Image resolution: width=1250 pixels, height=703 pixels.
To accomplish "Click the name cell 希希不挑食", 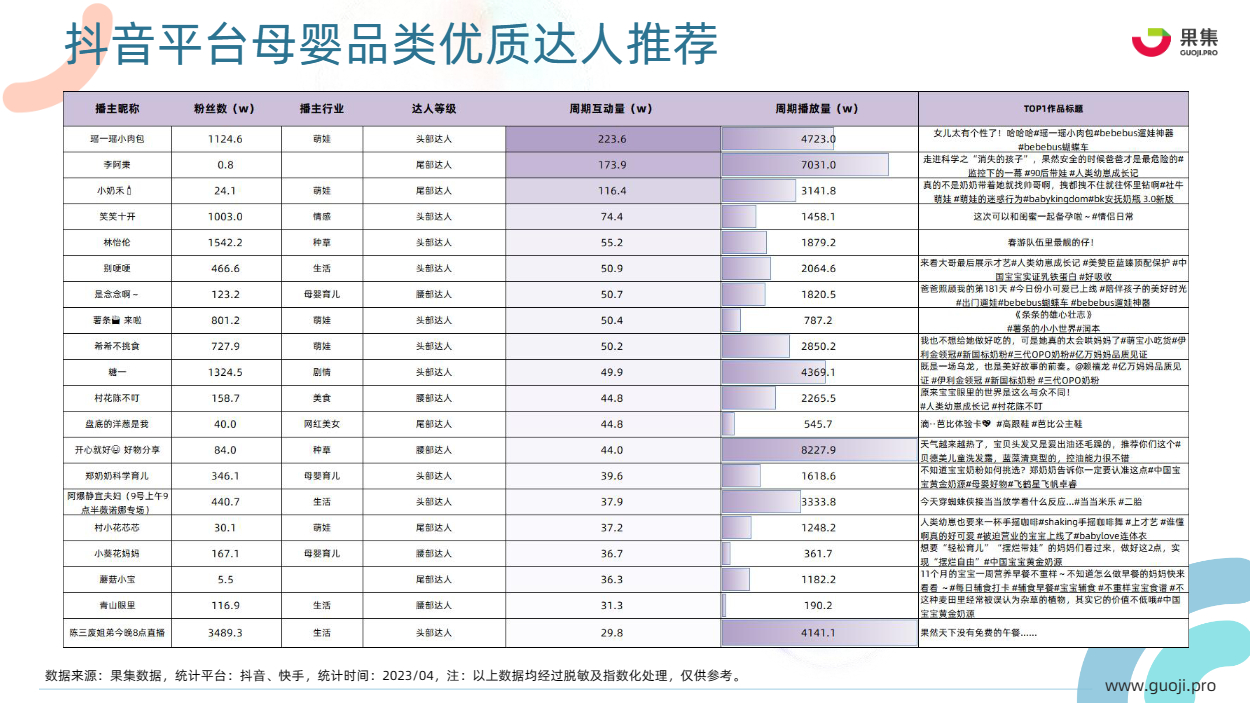I will [117, 347].
